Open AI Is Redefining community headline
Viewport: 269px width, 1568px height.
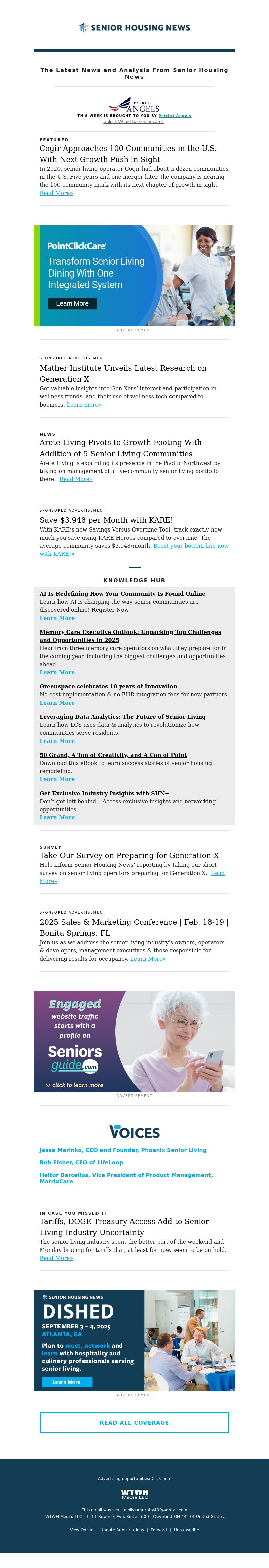122,593
